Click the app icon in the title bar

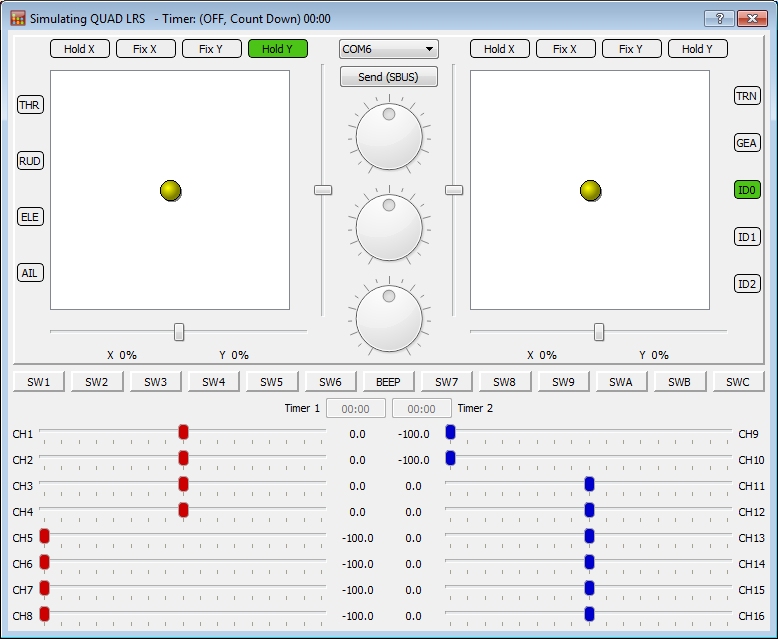(18, 18)
